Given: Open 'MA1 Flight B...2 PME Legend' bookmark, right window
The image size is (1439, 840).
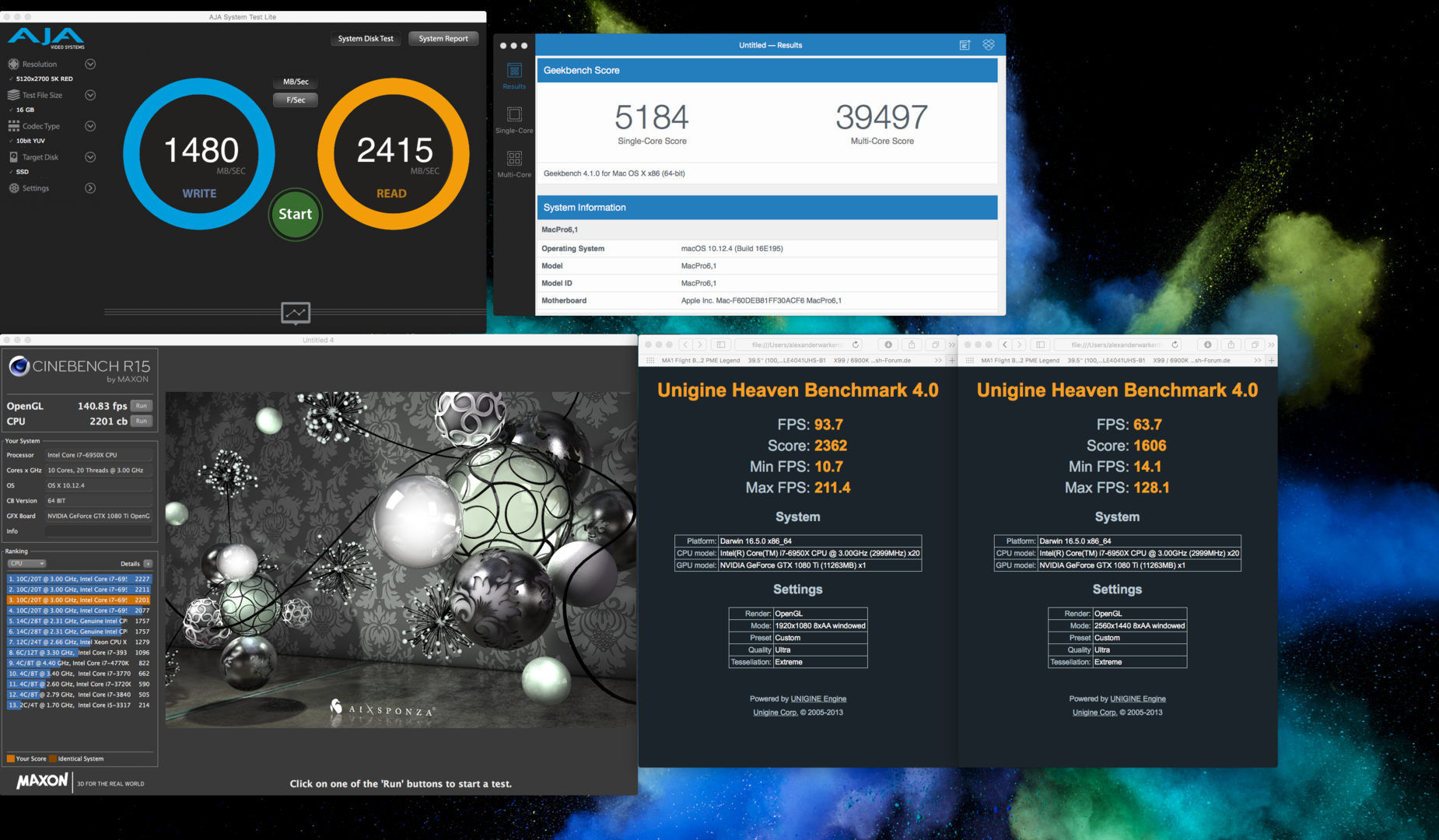Looking at the screenshot, I should (x=1020, y=361).
